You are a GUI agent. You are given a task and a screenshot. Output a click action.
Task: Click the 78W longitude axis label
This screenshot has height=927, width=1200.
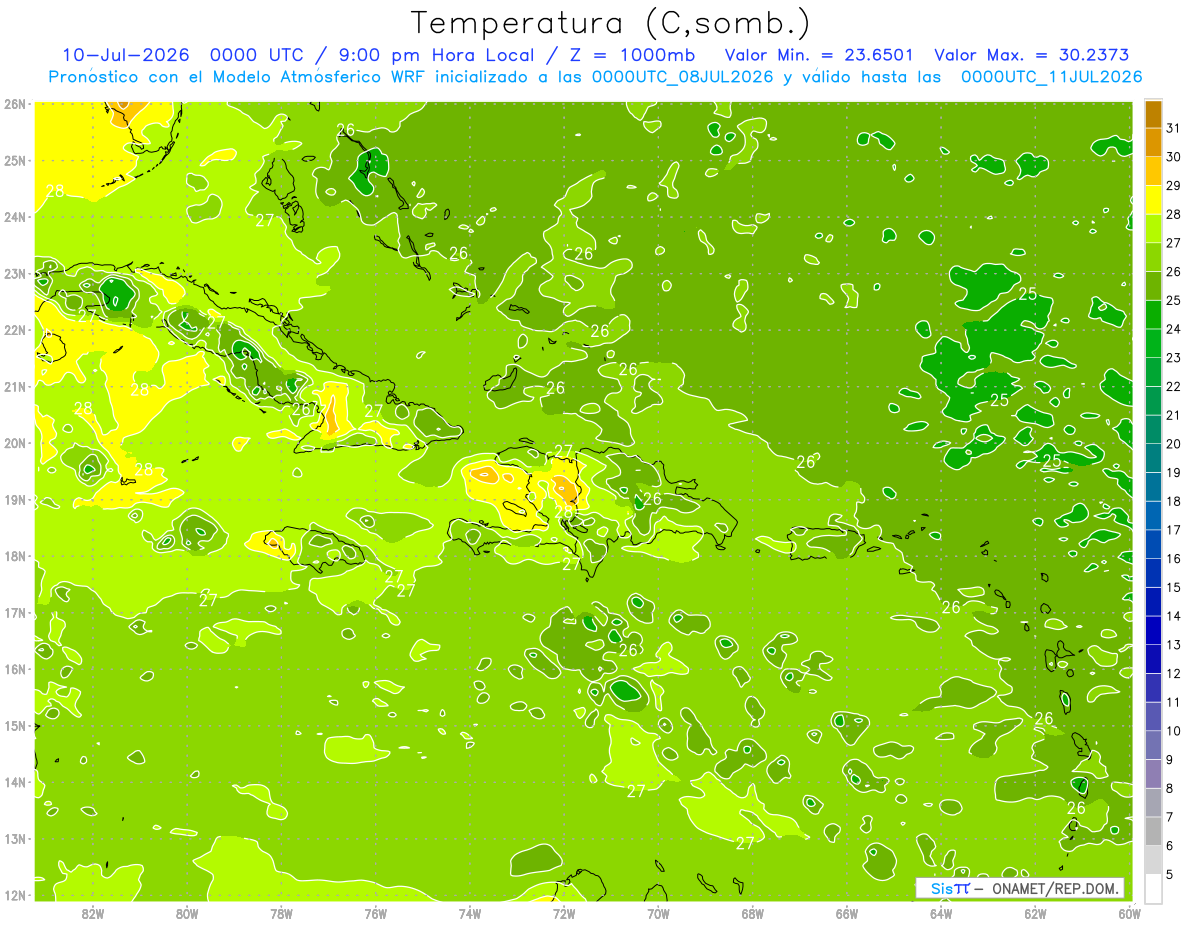(x=281, y=913)
